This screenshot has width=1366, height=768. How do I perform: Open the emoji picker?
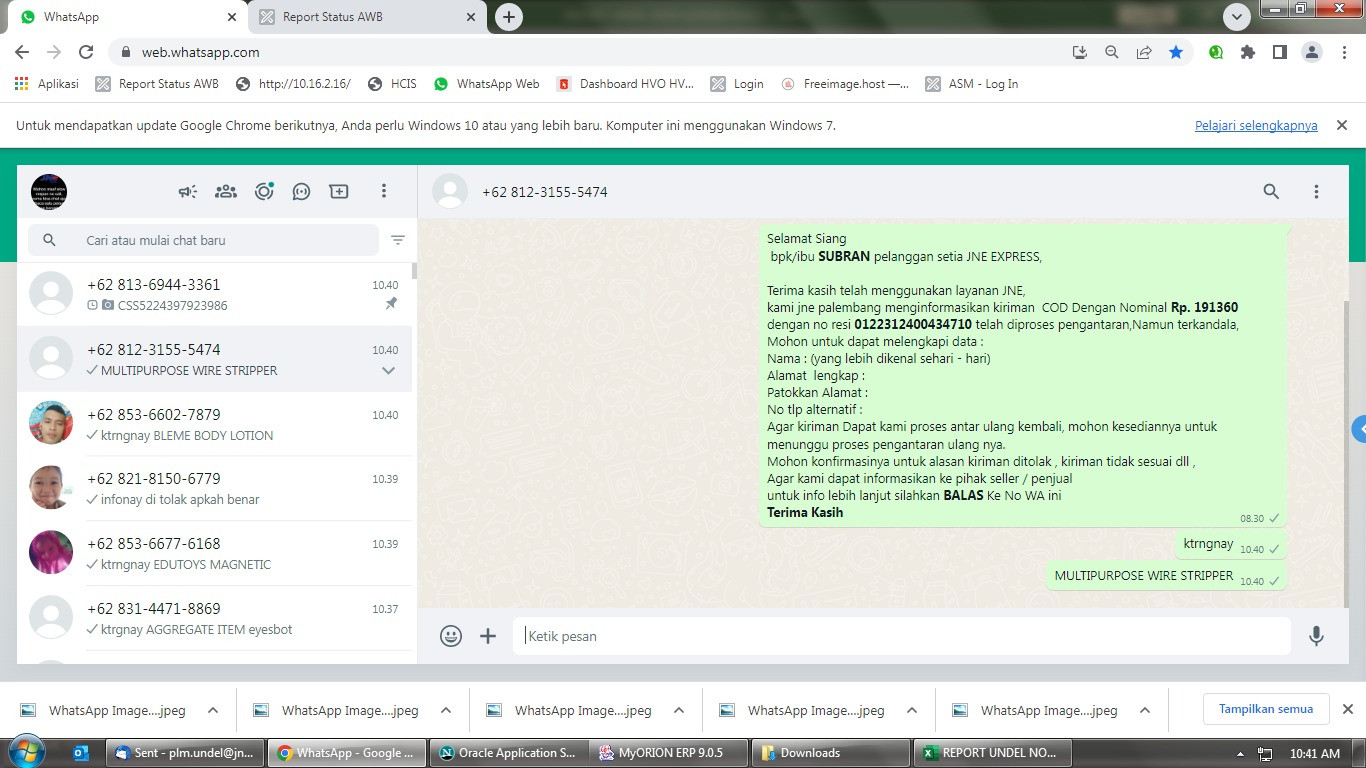[451, 635]
